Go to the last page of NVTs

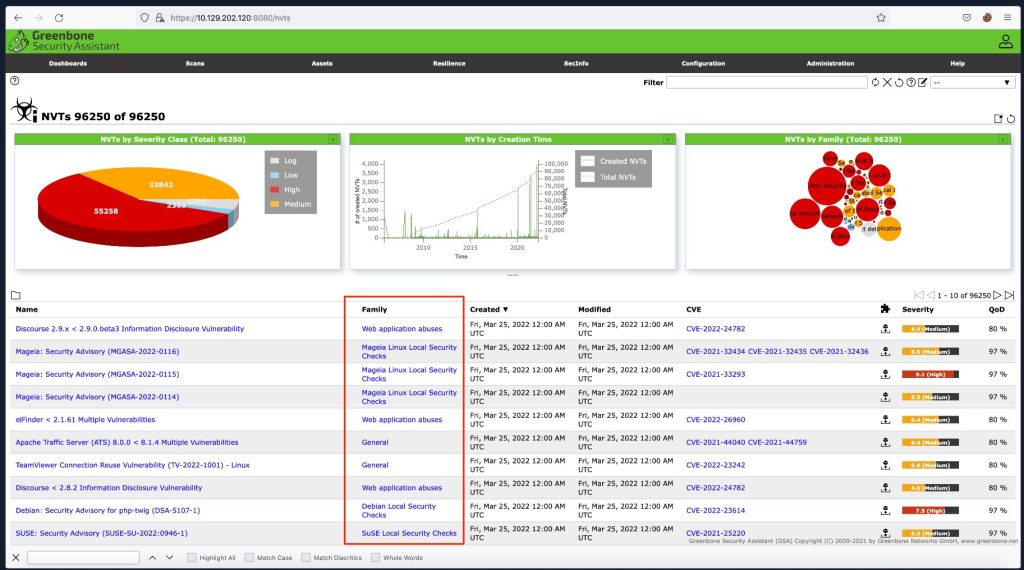coord(1010,295)
